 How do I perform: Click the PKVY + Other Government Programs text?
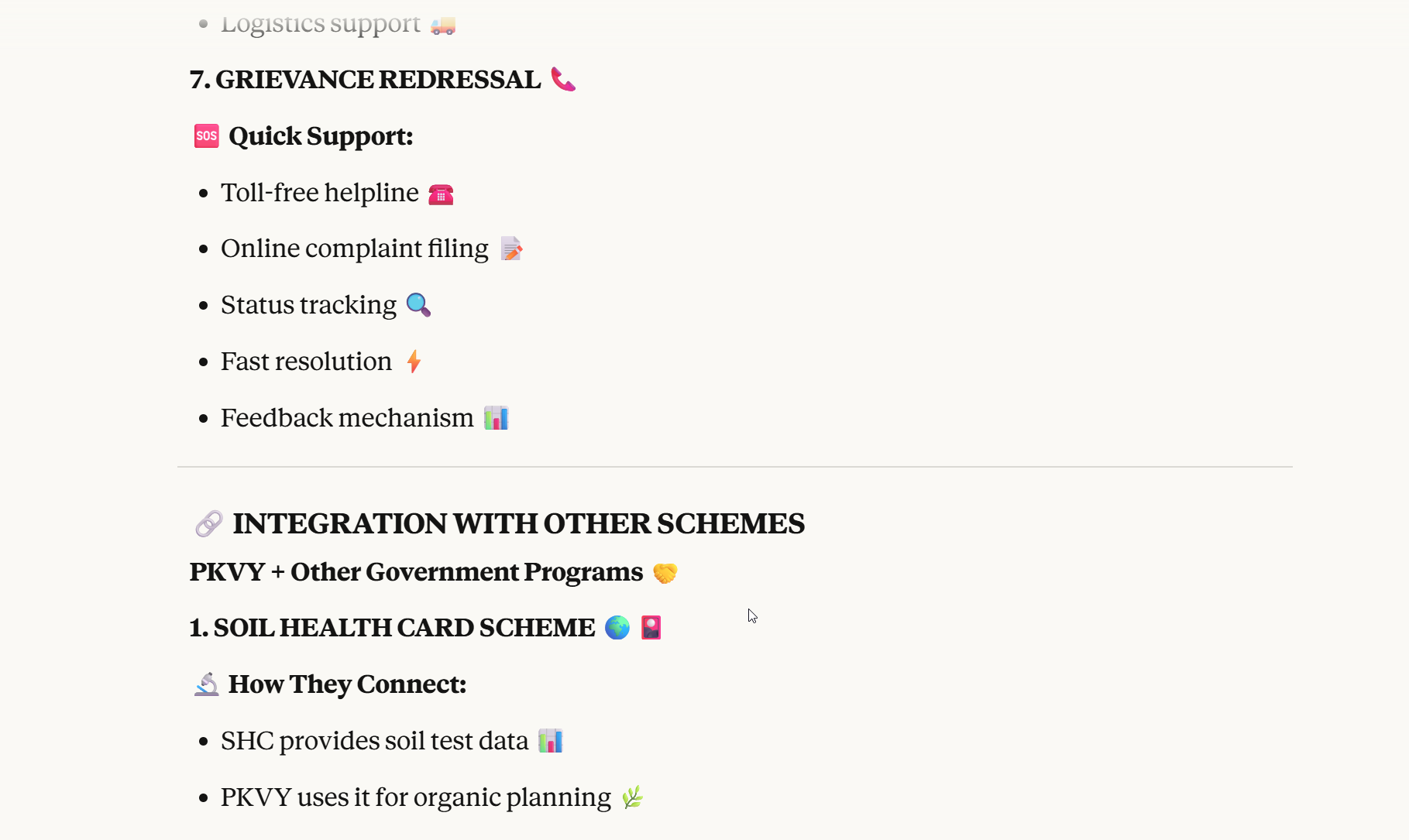pyautogui.click(x=416, y=572)
